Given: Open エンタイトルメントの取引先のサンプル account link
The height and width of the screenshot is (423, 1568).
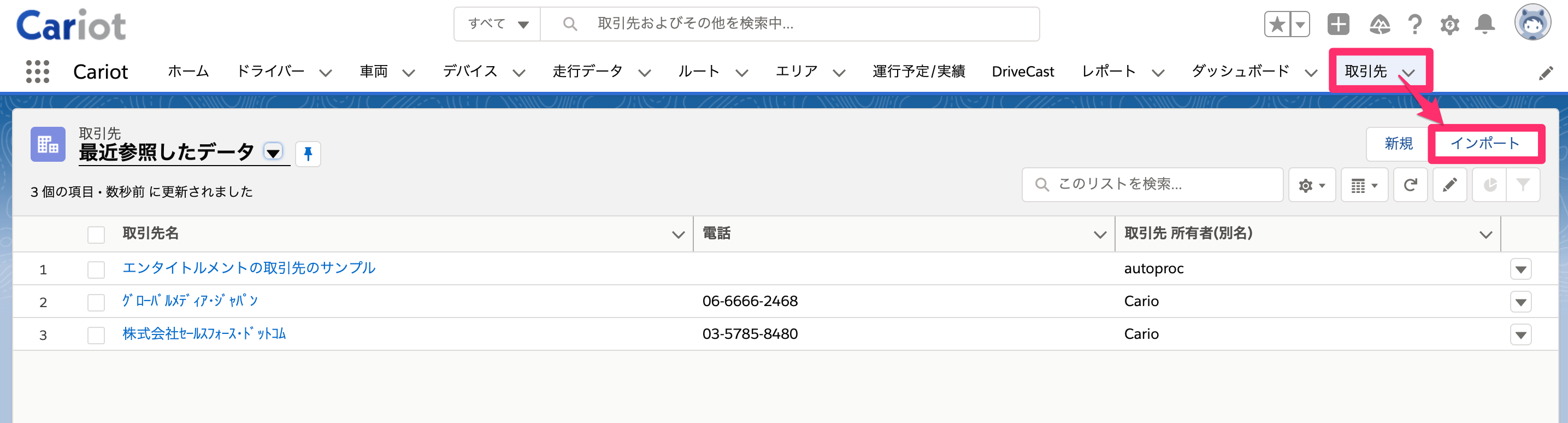Looking at the screenshot, I should pos(249,268).
